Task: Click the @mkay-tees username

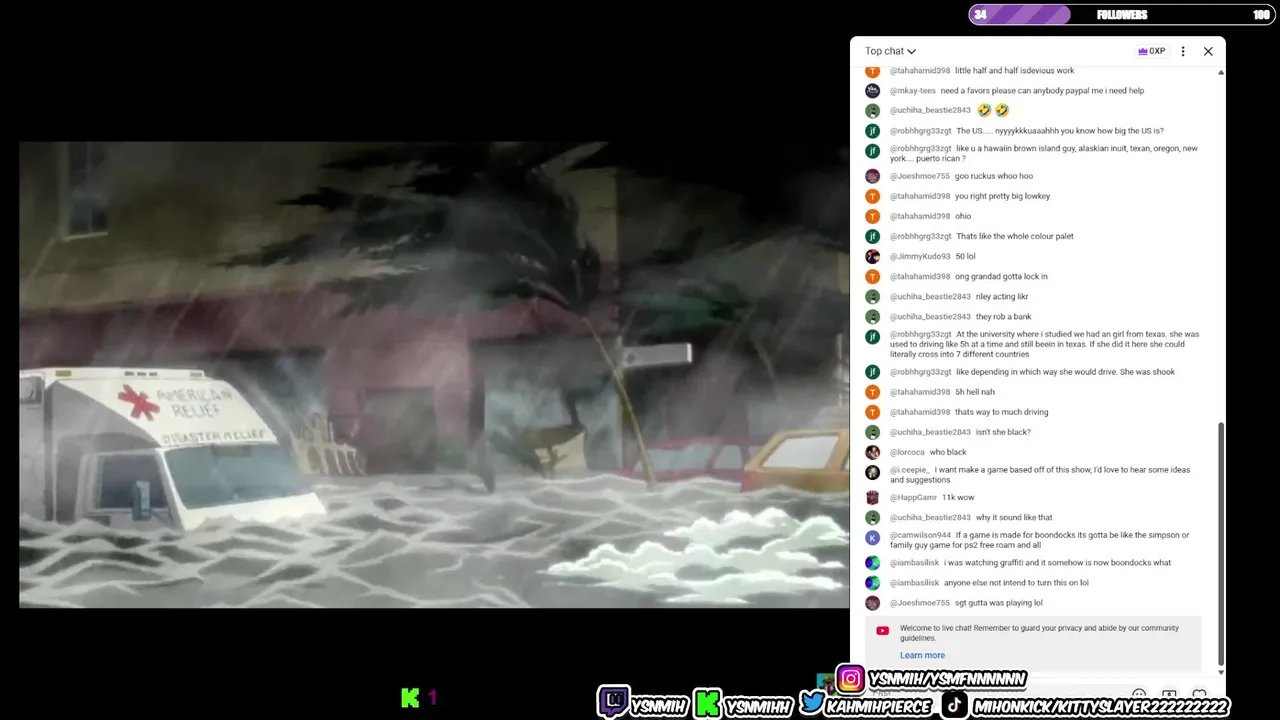Action: pos(913,91)
